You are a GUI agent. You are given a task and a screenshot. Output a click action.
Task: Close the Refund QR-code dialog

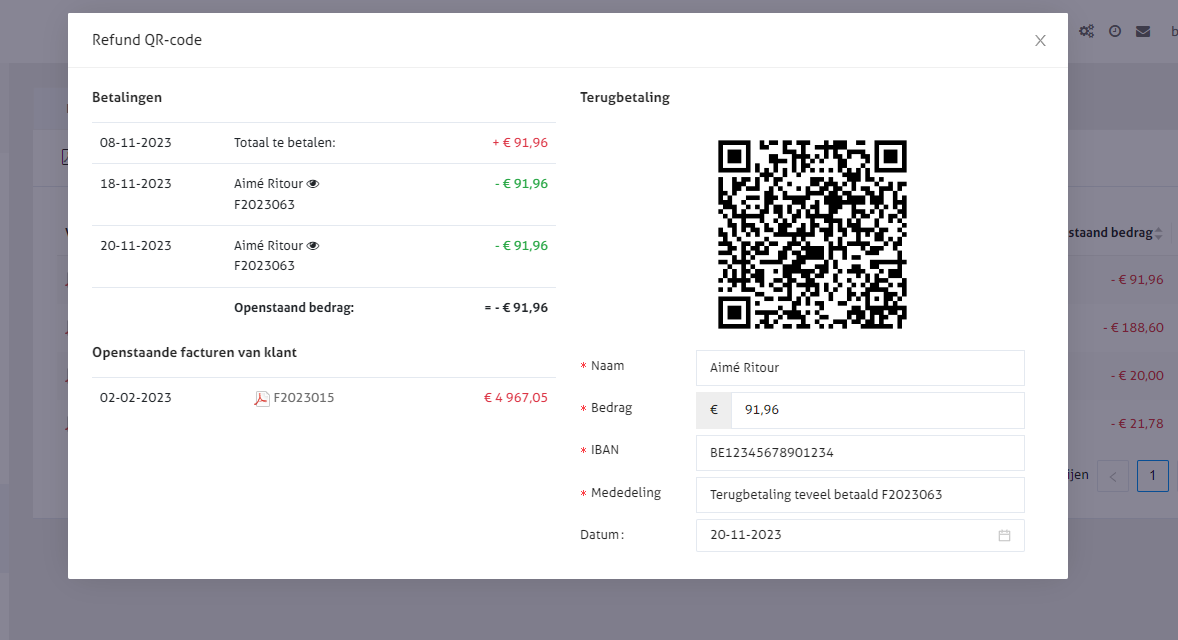[1040, 41]
